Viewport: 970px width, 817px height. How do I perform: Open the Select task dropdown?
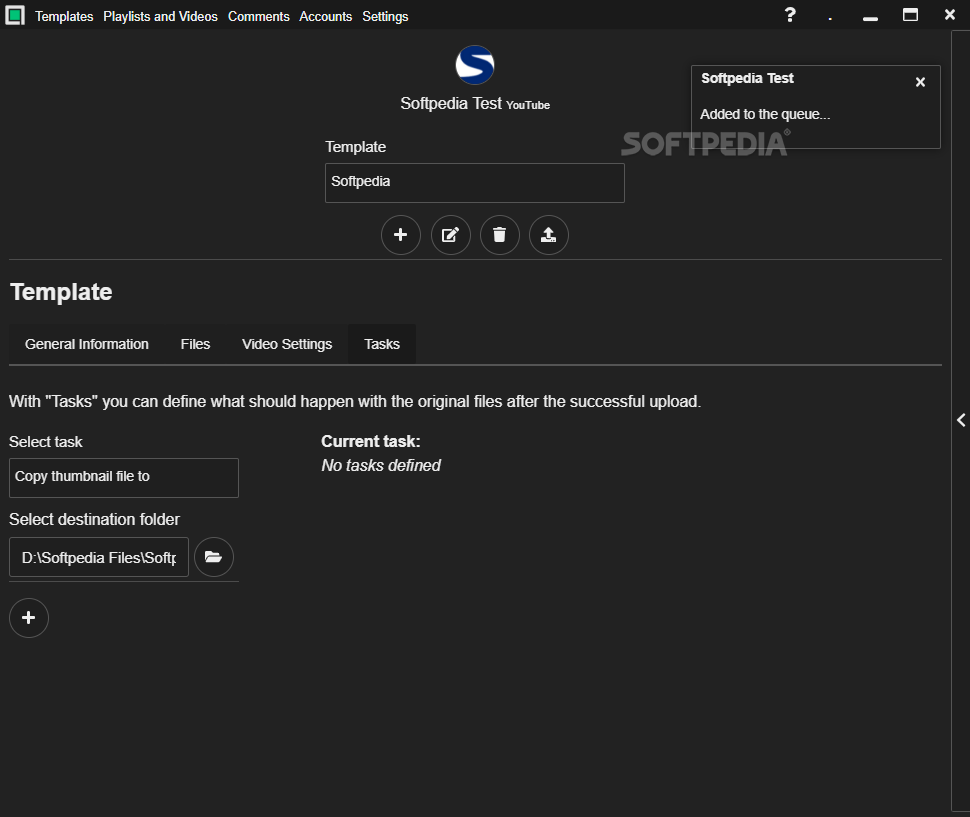coord(124,477)
